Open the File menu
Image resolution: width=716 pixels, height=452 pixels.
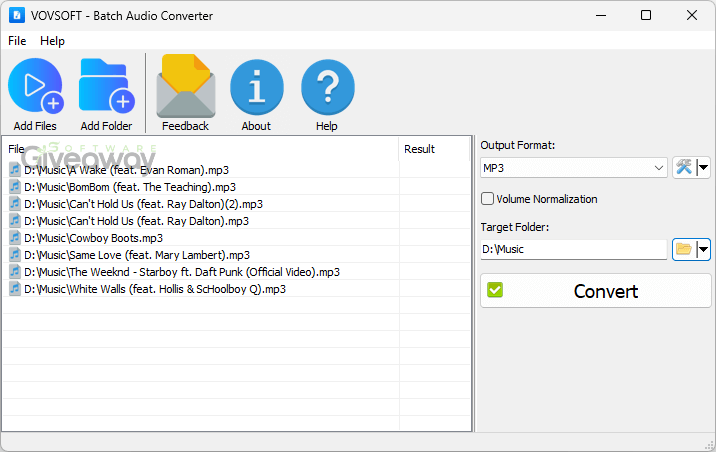tap(17, 41)
